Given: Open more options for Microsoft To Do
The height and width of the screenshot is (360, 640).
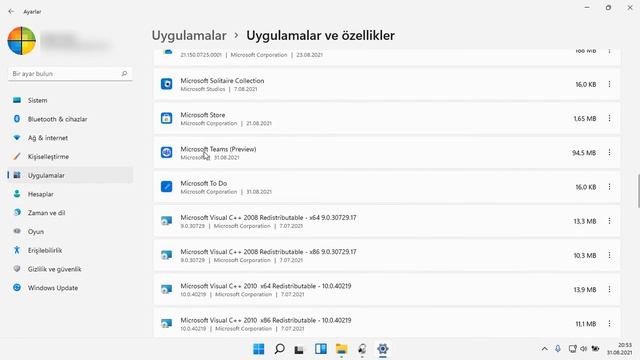Looking at the screenshot, I should pyautogui.click(x=609, y=187).
